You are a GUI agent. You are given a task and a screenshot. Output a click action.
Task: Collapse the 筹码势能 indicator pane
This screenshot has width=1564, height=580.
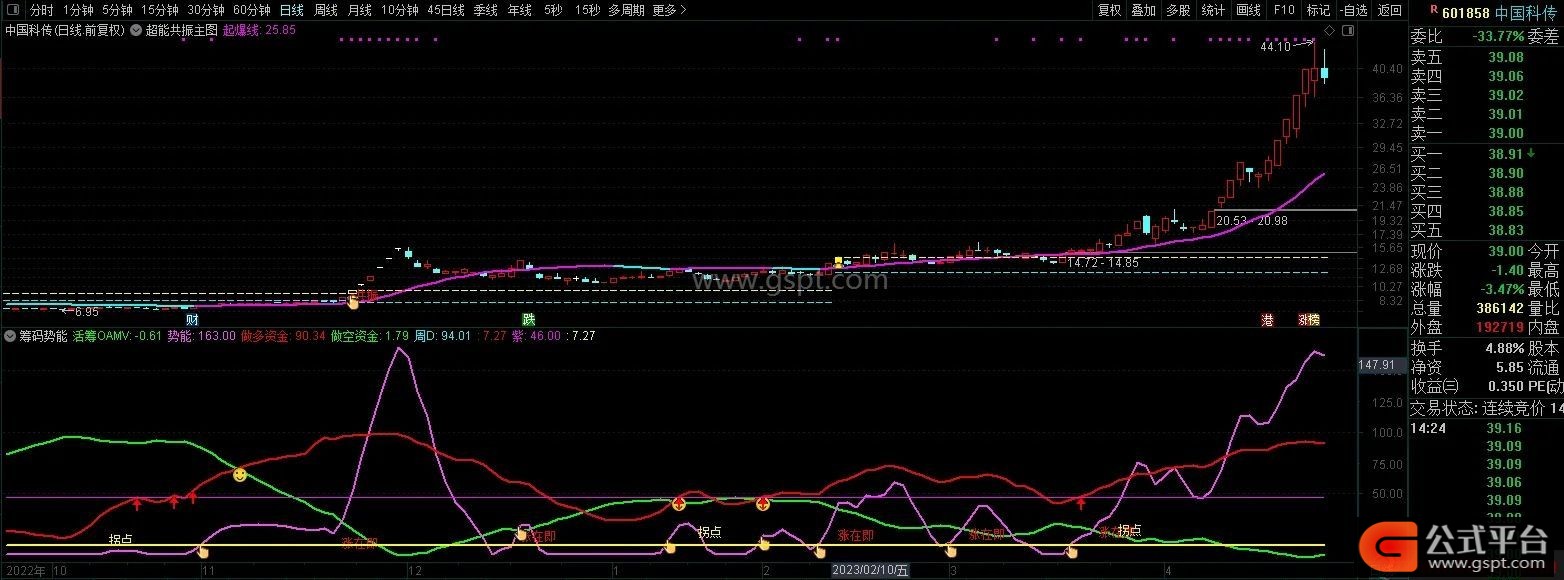pyautogui.click(x=10, y=336)
